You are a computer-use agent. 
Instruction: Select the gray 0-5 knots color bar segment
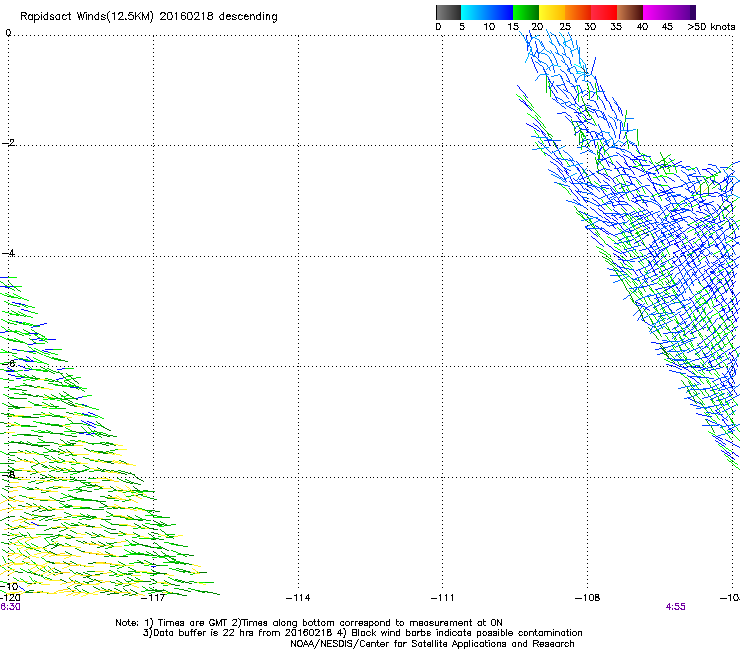[448, 12]
